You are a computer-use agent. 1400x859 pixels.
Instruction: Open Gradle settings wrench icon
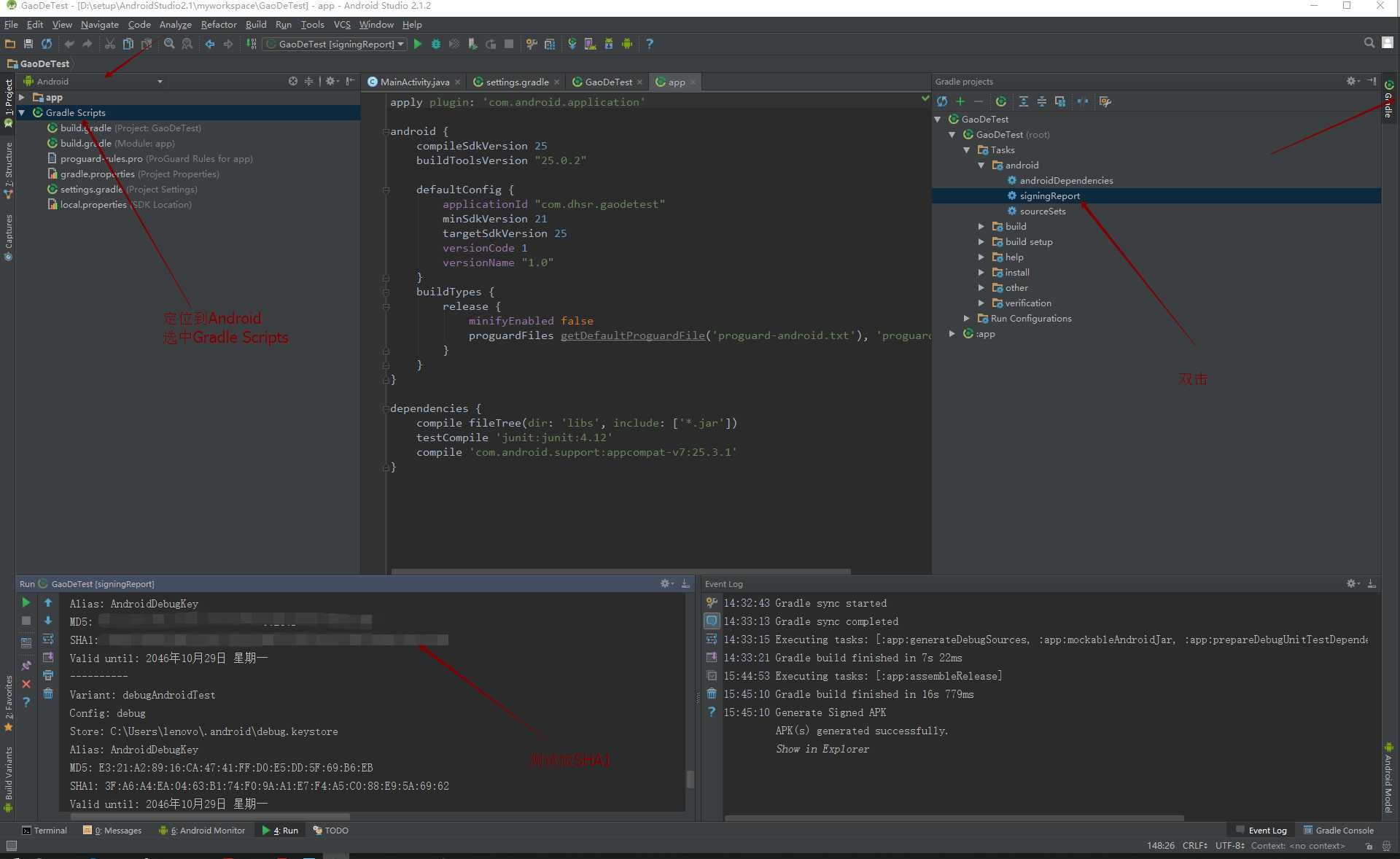click(1105, 101)
